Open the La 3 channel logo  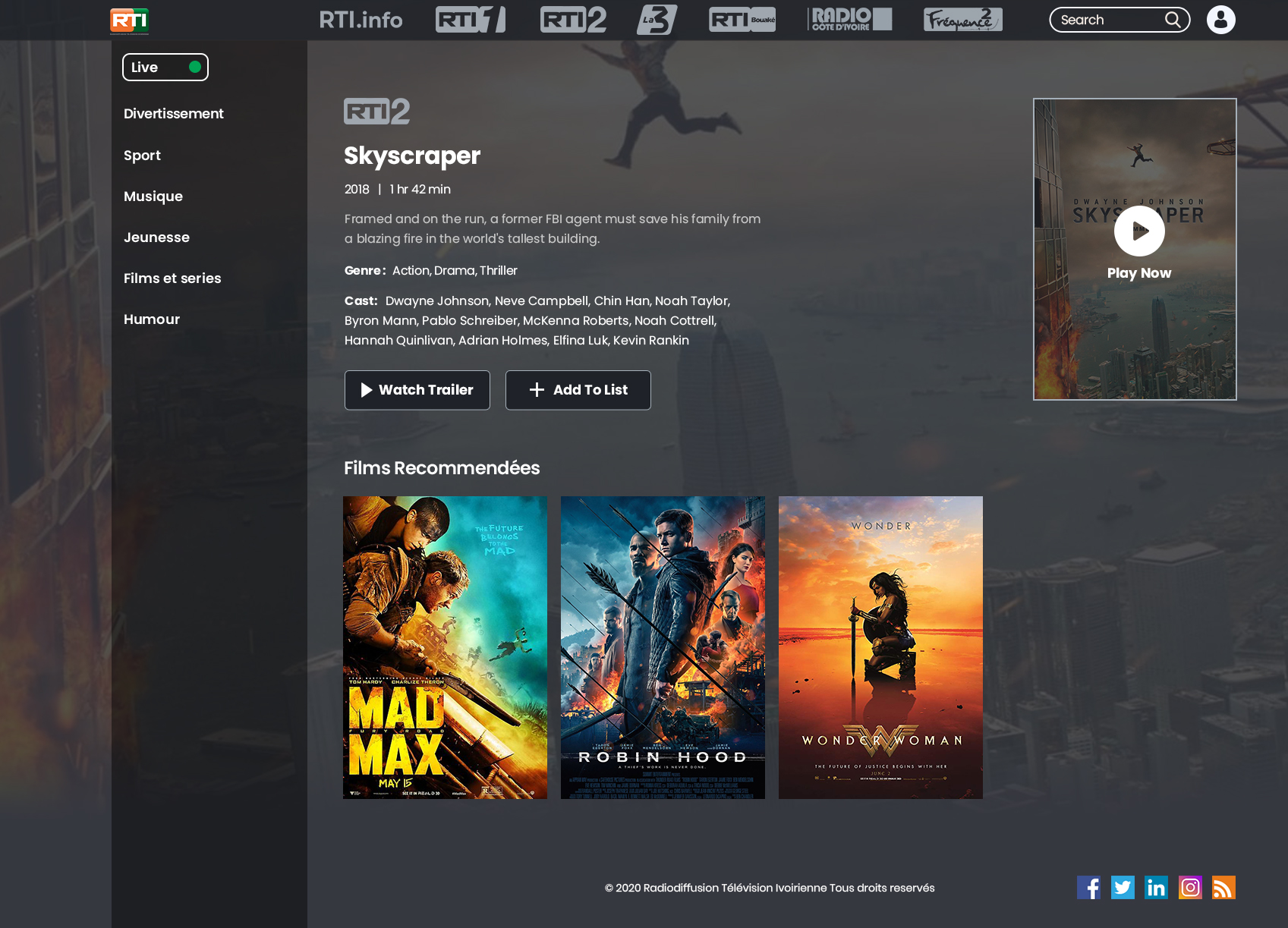coord(657,20)
